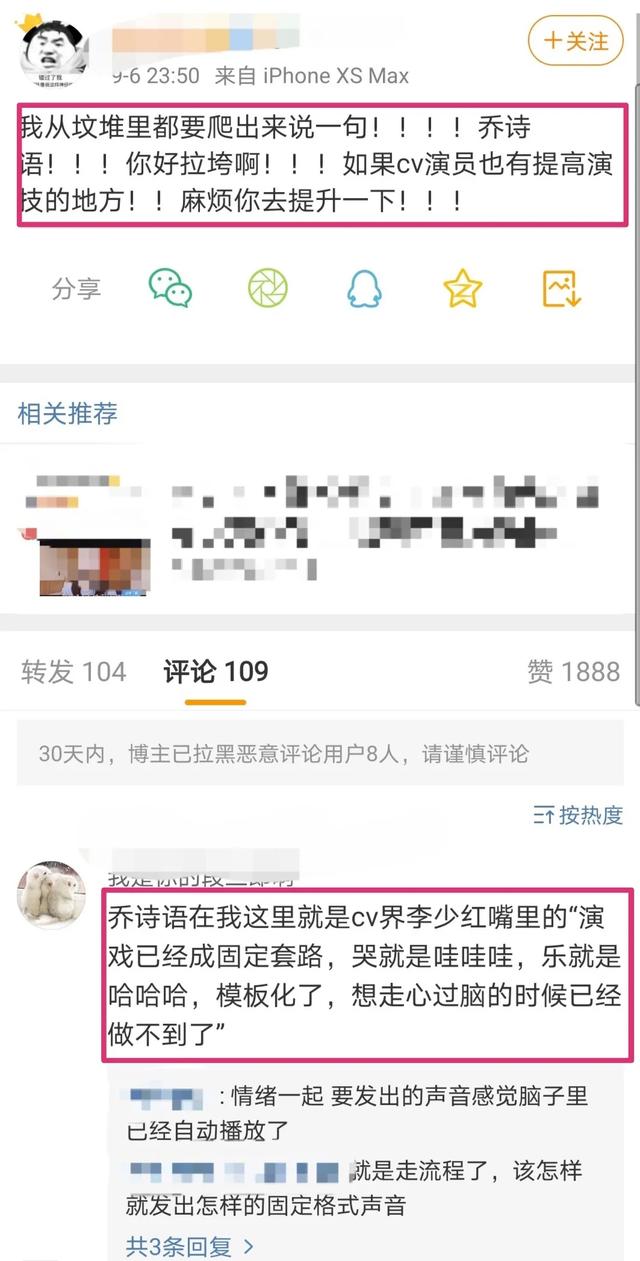Share post via WeChat icon

170,288
